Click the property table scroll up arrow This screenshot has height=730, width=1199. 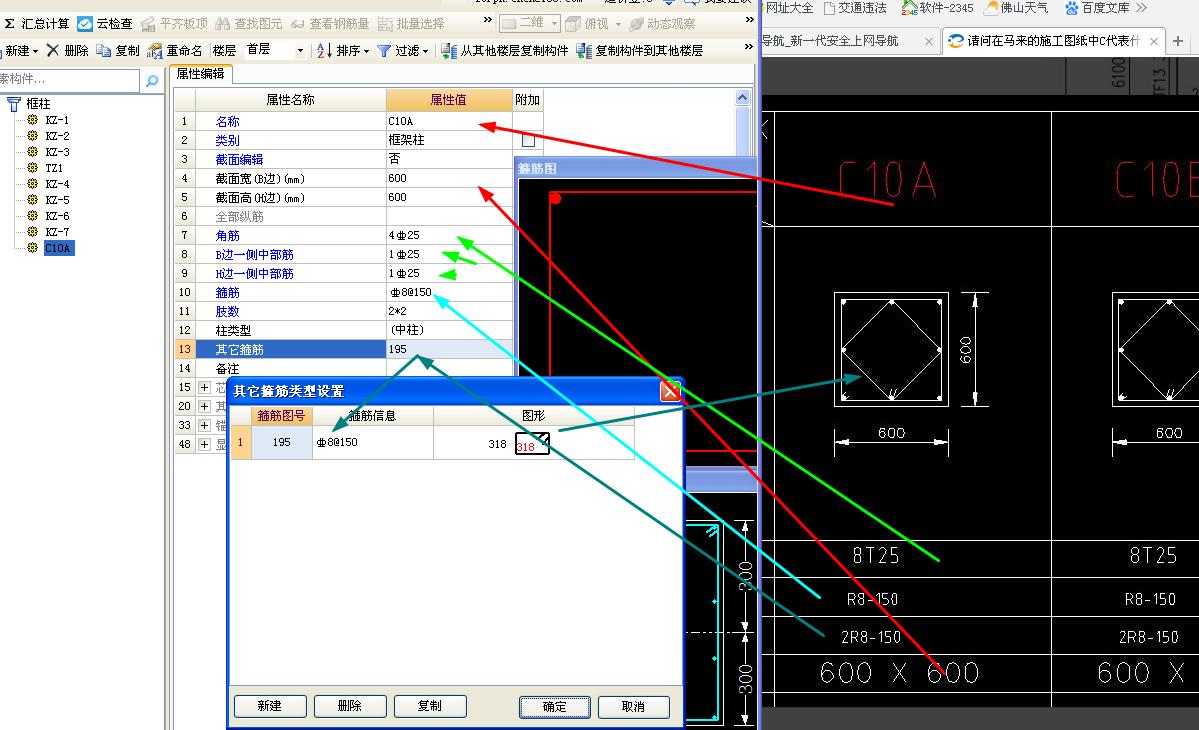[x=742, y=97]
